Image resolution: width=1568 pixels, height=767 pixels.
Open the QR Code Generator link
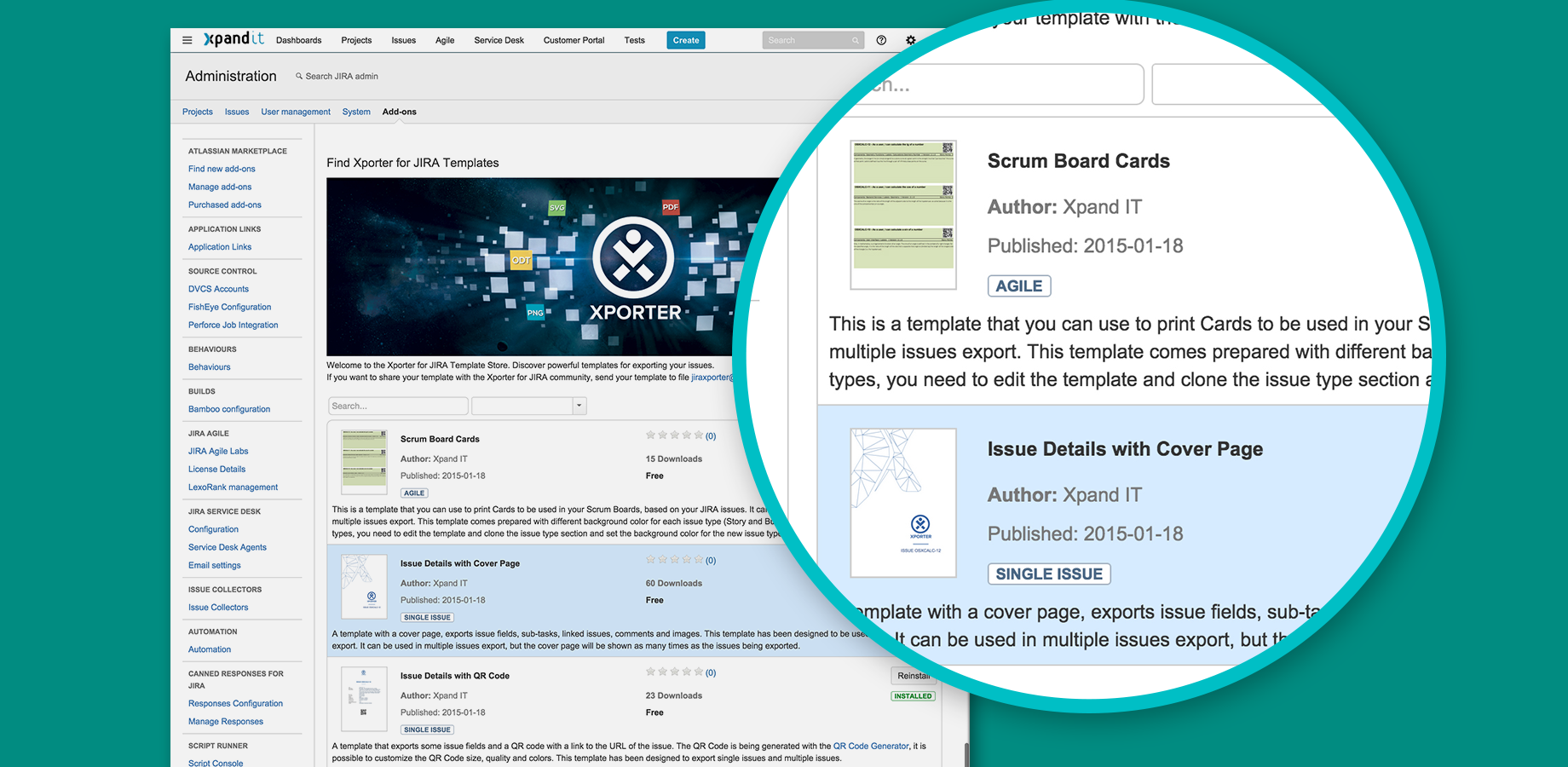(x=871, y=746)
